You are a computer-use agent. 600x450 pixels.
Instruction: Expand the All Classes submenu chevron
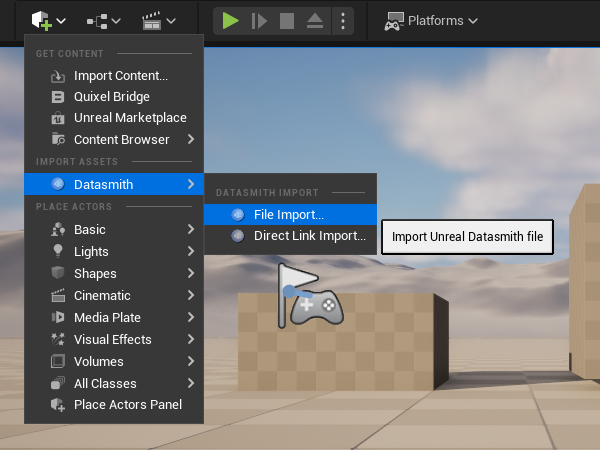[x=191, y=383]
